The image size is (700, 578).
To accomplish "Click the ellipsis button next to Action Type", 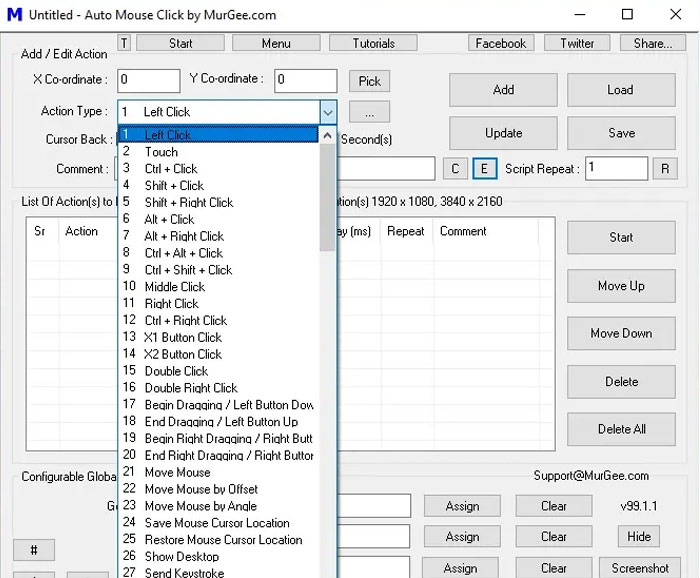I will click(369, 112).
